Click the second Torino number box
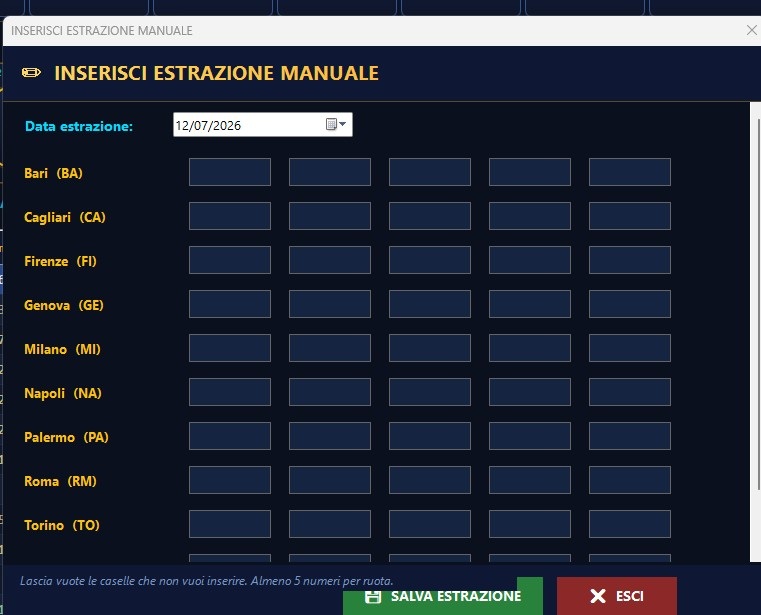Image resolution: width=761 pixels, height=615 pixels. [330, 524]
